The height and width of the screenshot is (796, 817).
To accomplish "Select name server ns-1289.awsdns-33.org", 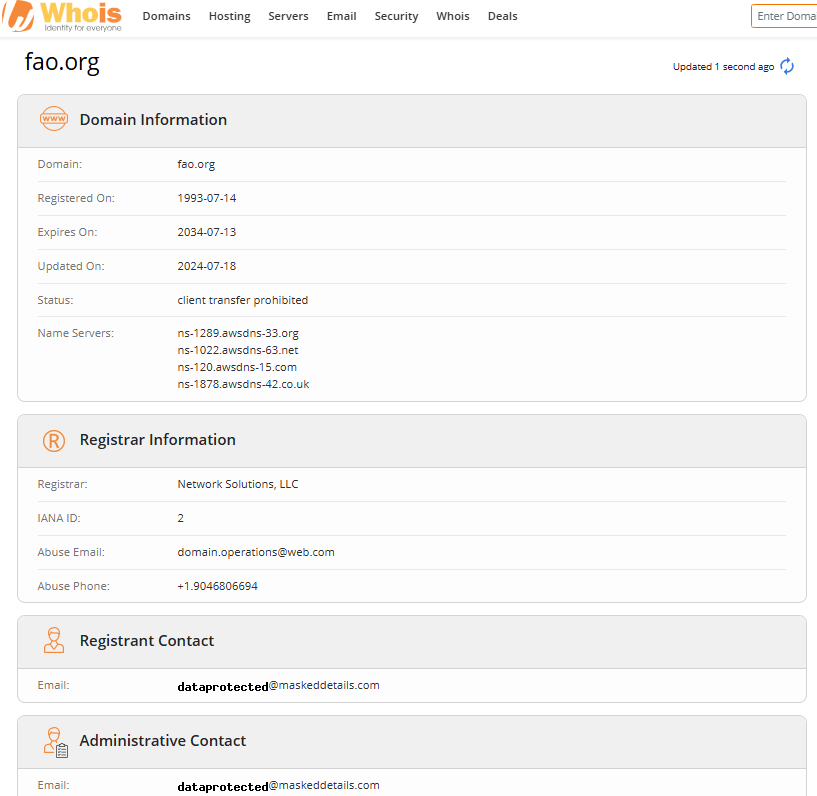I will [238, 333].
